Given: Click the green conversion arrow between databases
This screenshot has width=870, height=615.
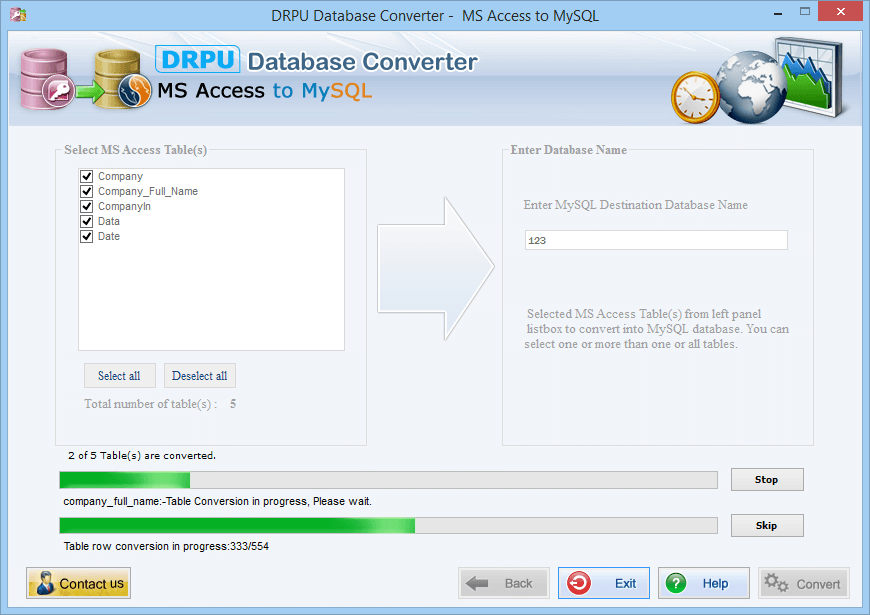Looking at the screenshot, I should click(x=89, y=92).
